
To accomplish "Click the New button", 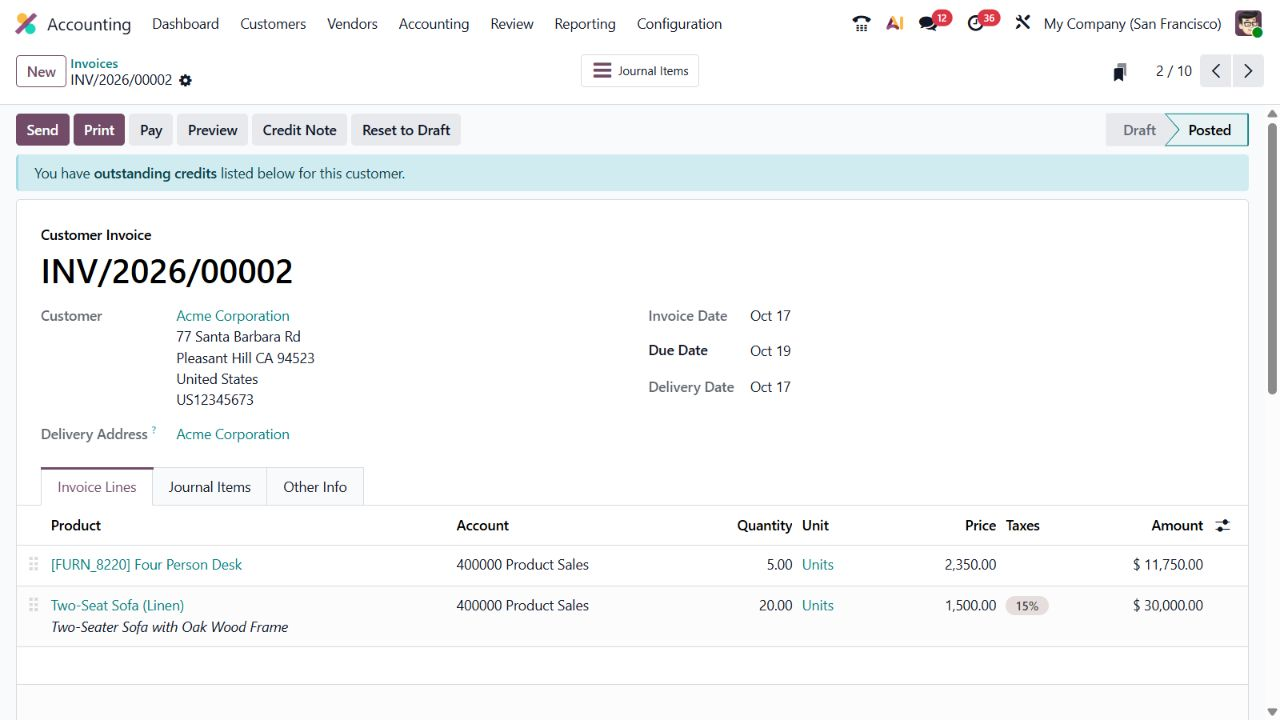I will click(x=41, y=71).
